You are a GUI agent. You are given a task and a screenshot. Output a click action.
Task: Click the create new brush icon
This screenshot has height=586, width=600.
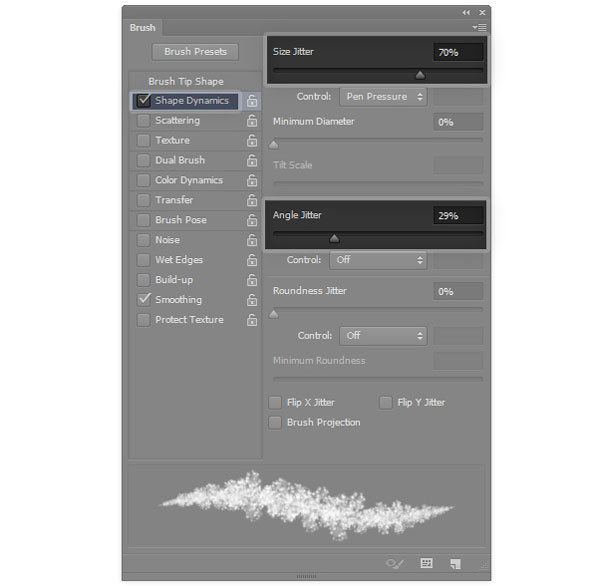click(455, 563)
